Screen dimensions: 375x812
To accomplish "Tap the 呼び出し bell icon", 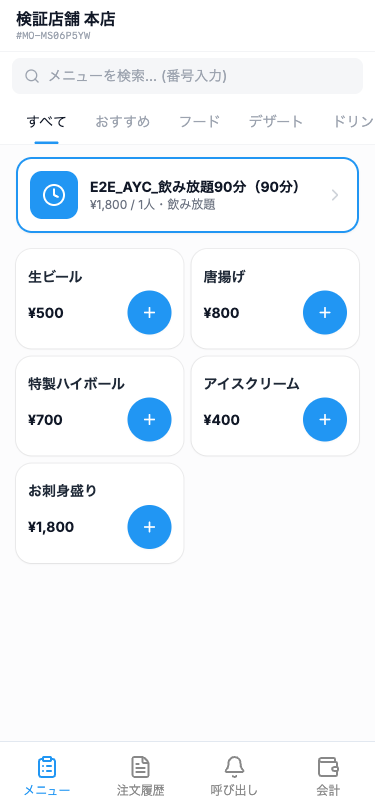I will coord(234,767).
